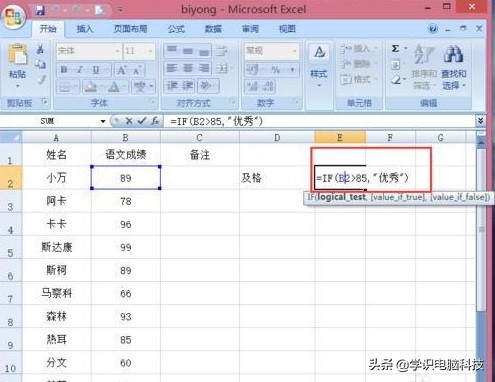Increase font size with the large A
Viewport: 495px width, 382px height.
(121, 70)
